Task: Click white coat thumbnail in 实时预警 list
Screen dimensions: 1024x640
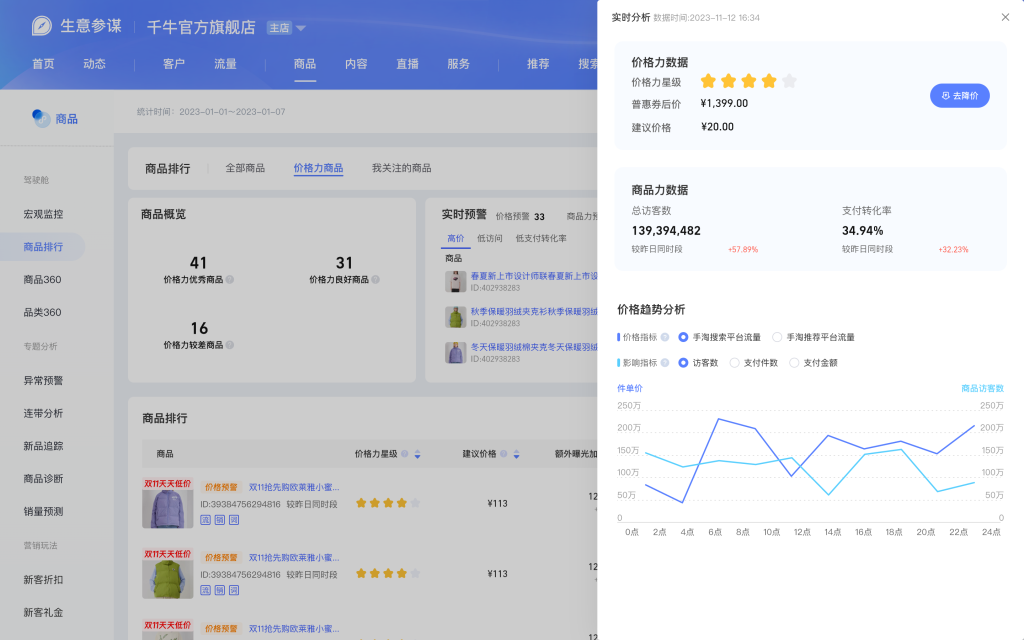Action: (455, 281)
